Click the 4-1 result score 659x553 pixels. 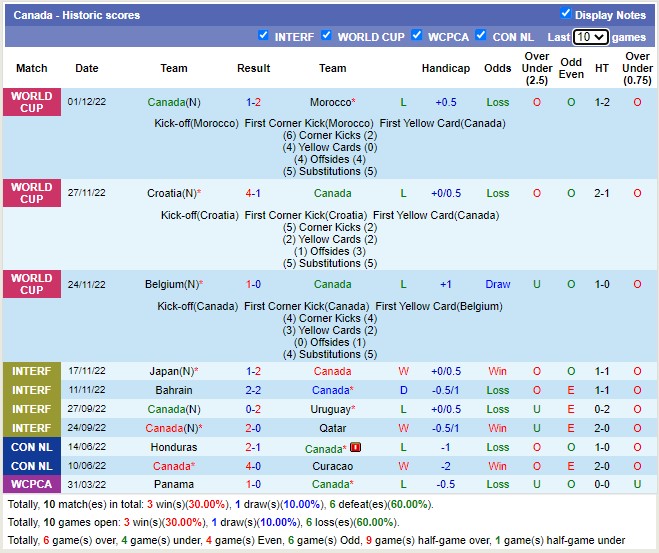[x=253, y=194]
